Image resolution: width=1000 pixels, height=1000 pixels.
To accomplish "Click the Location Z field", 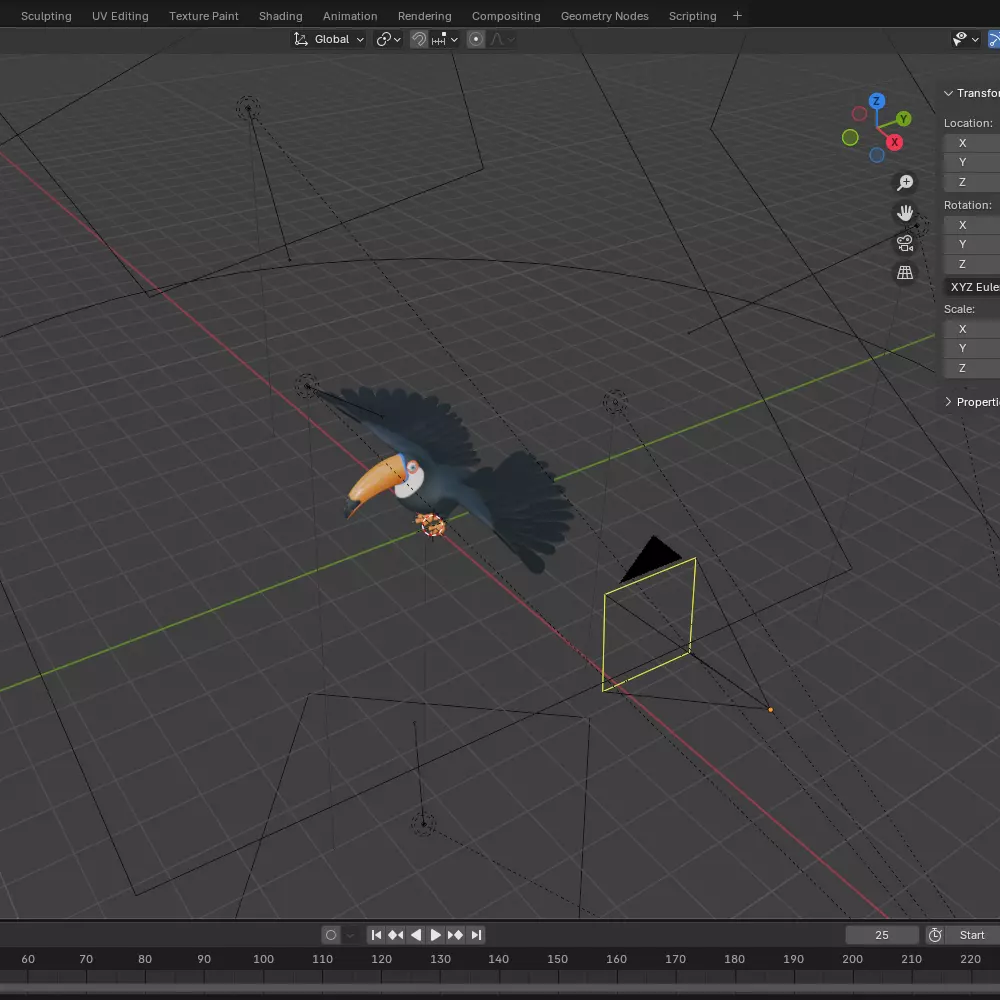I will (x=971, y=182).
